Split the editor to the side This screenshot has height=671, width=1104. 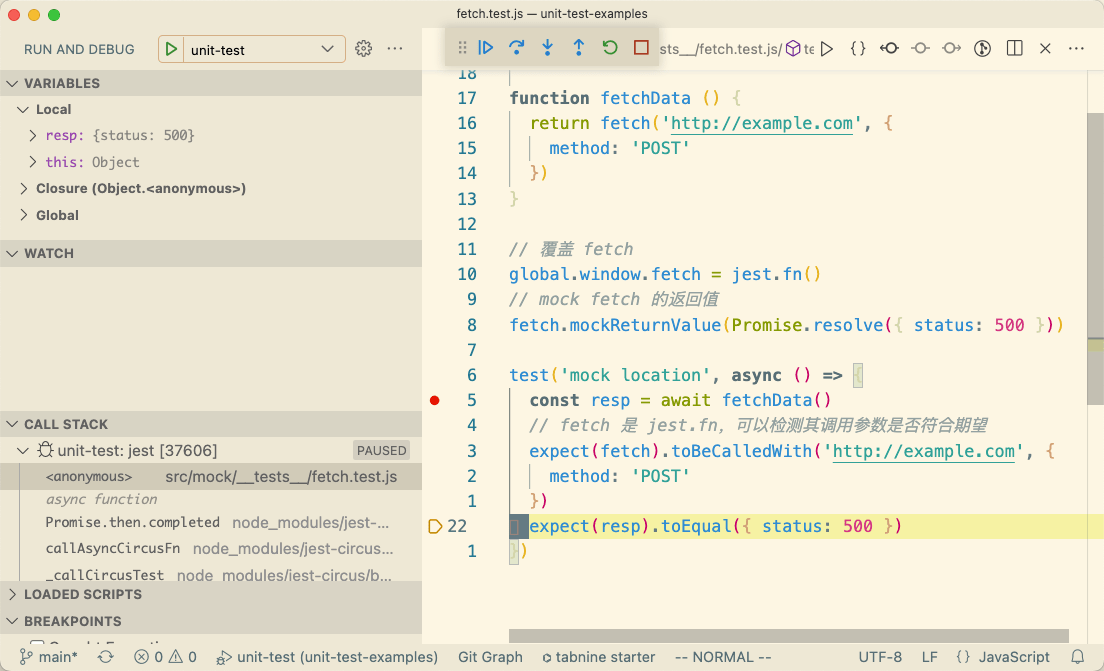1015,49
